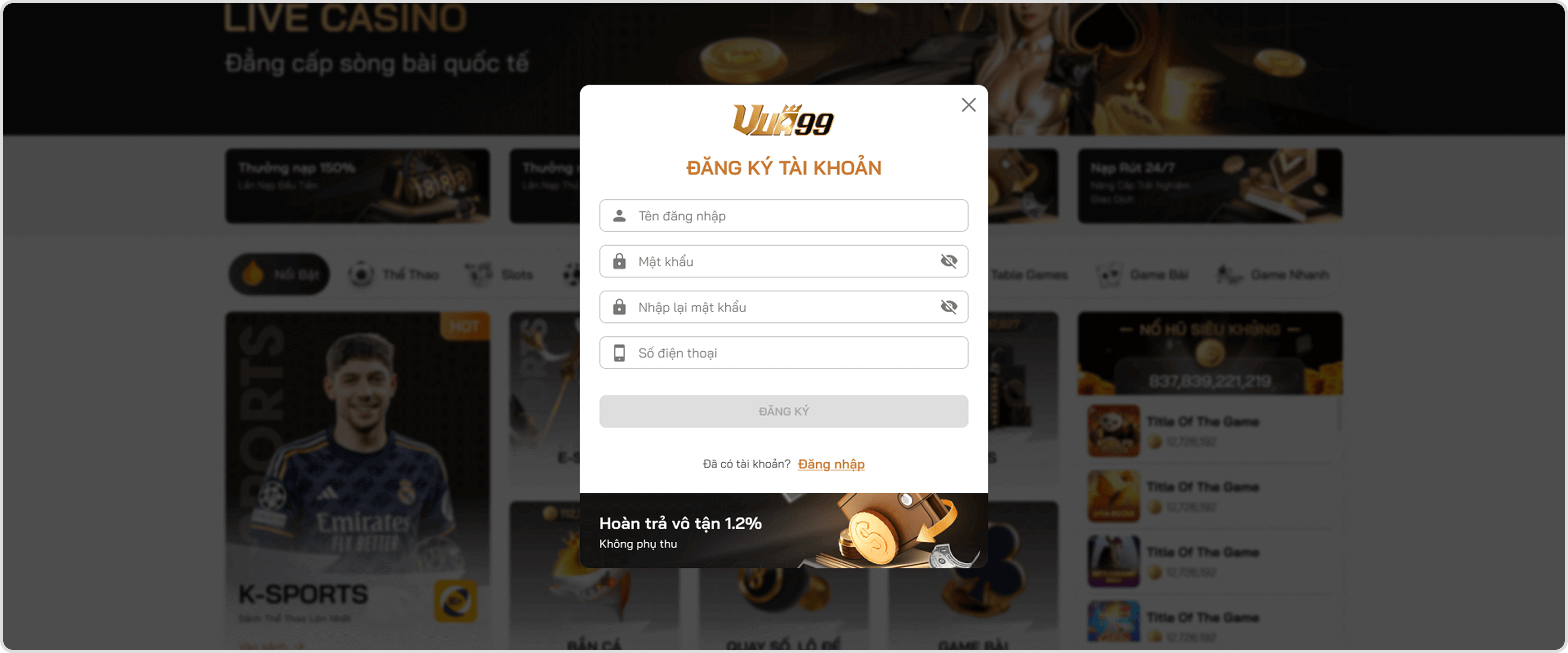Screen dimensions: 1568x653
Task: Click the ĐĂNG KÝ submit button
Action: click(x=783, y=411)
